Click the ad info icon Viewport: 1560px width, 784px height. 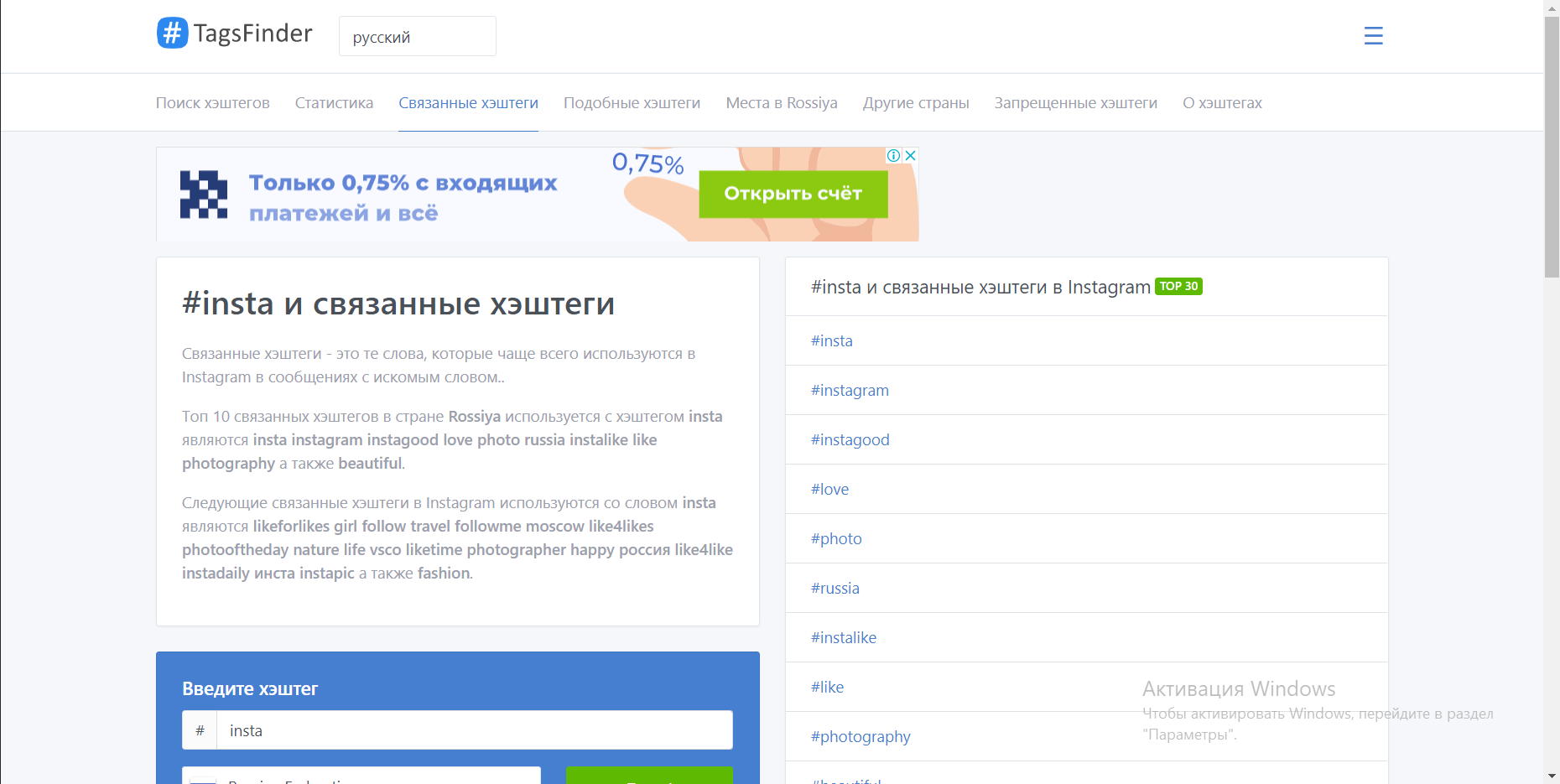pos(894,155)
